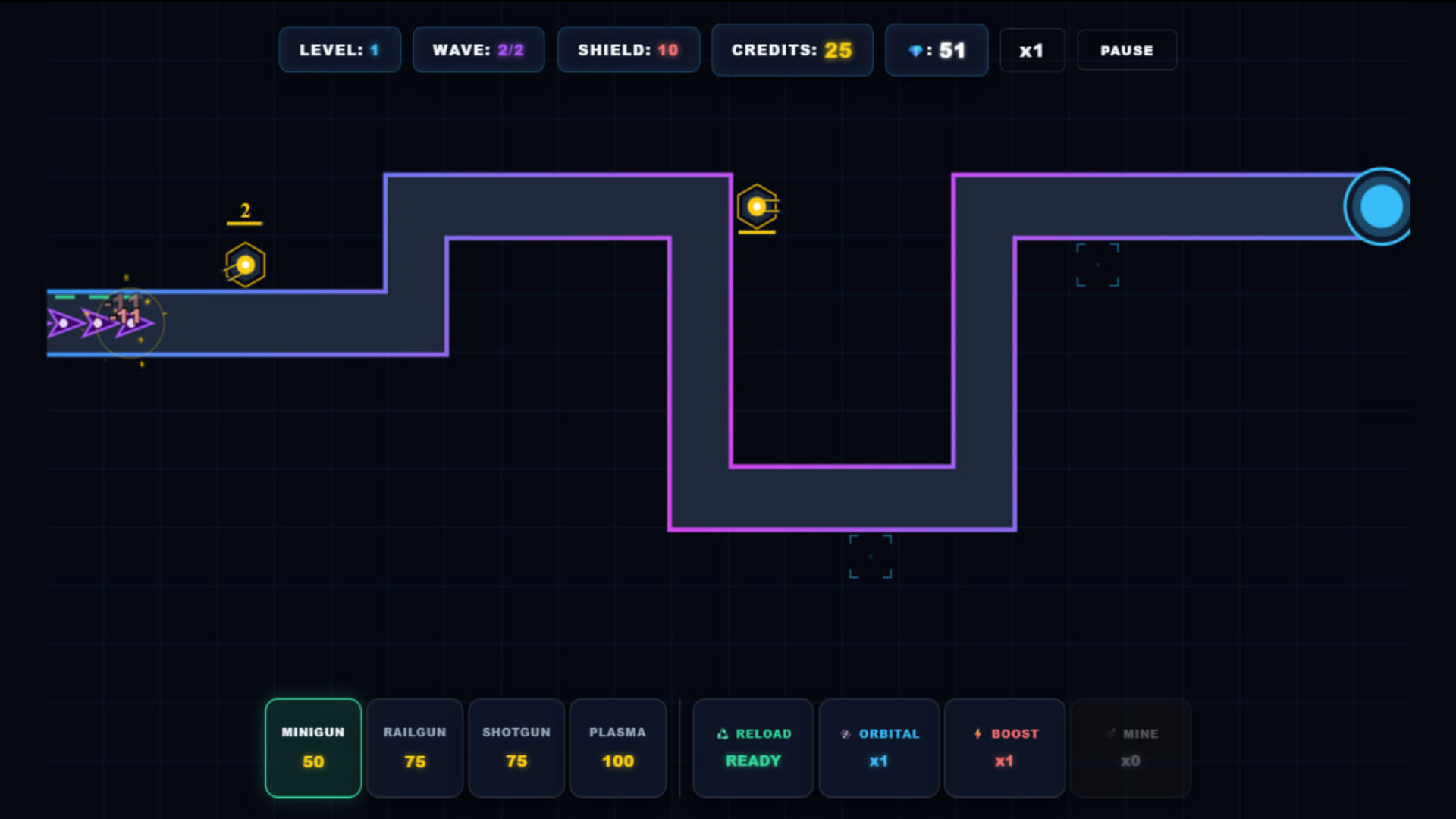Open the LEVEL: 1 display panel
The image size is (1456, 819).
coord(340,50)
